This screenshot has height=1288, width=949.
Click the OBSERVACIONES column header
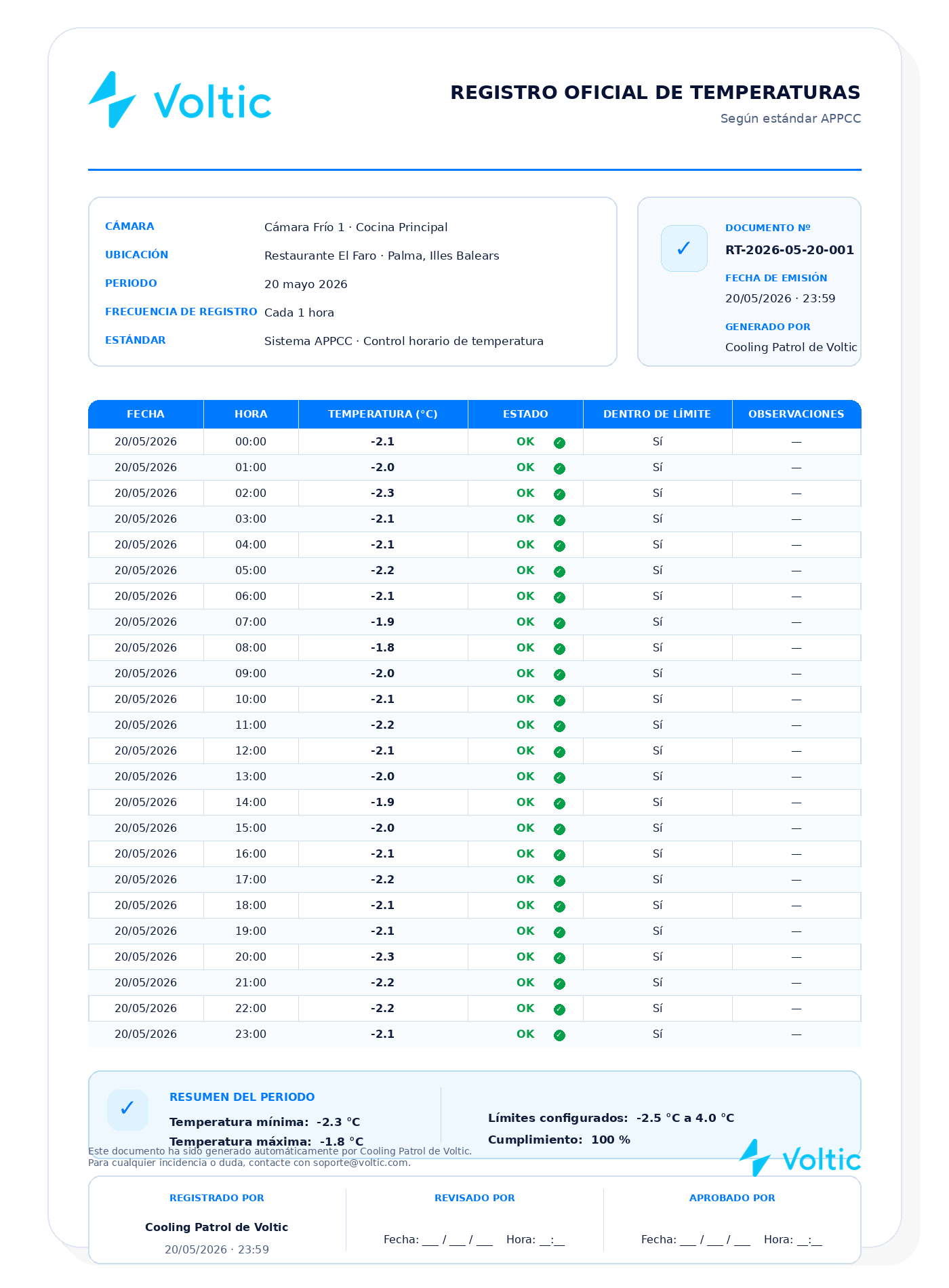[x=796, y=414]
